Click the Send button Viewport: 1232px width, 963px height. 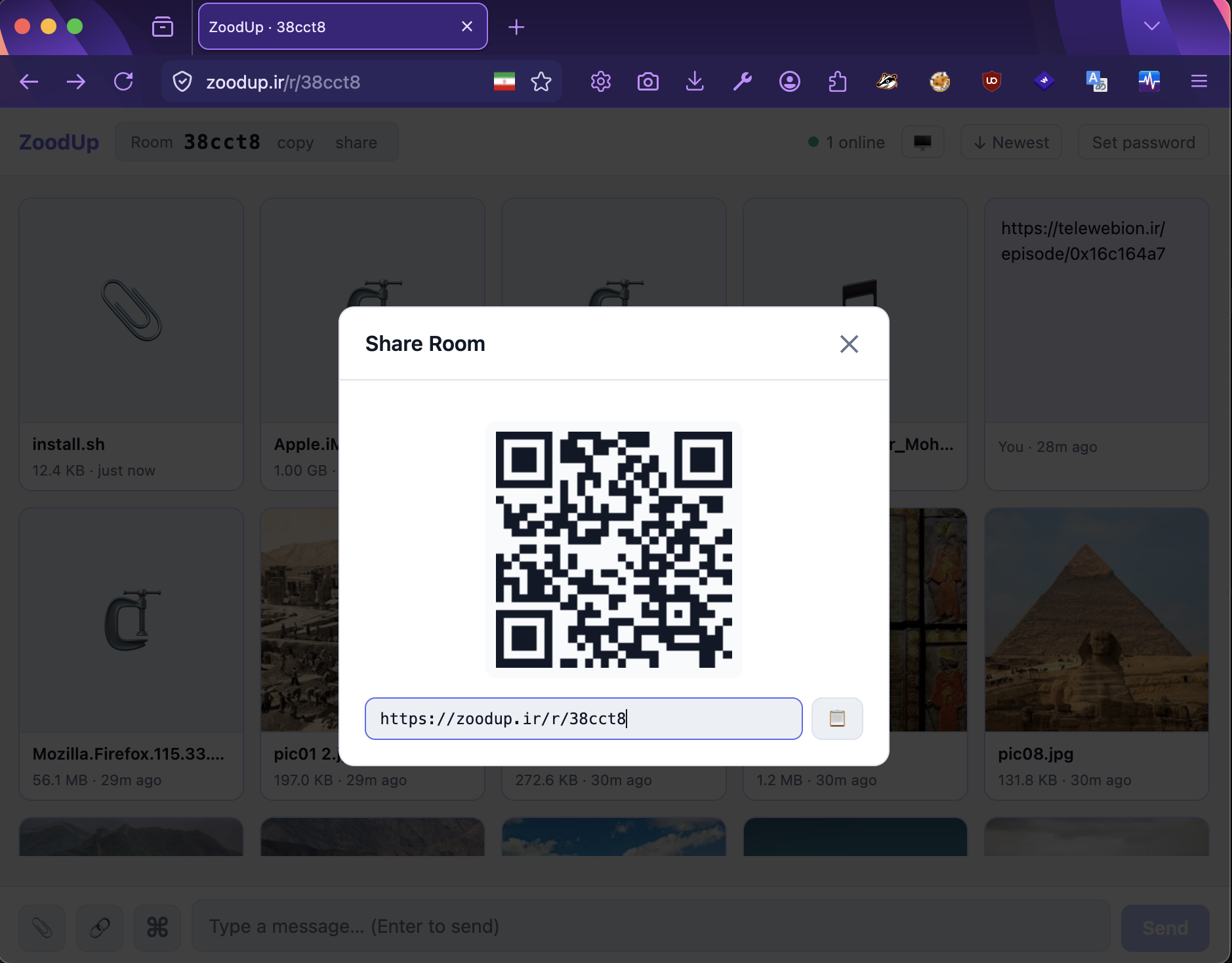click(x=1165, y=928)
